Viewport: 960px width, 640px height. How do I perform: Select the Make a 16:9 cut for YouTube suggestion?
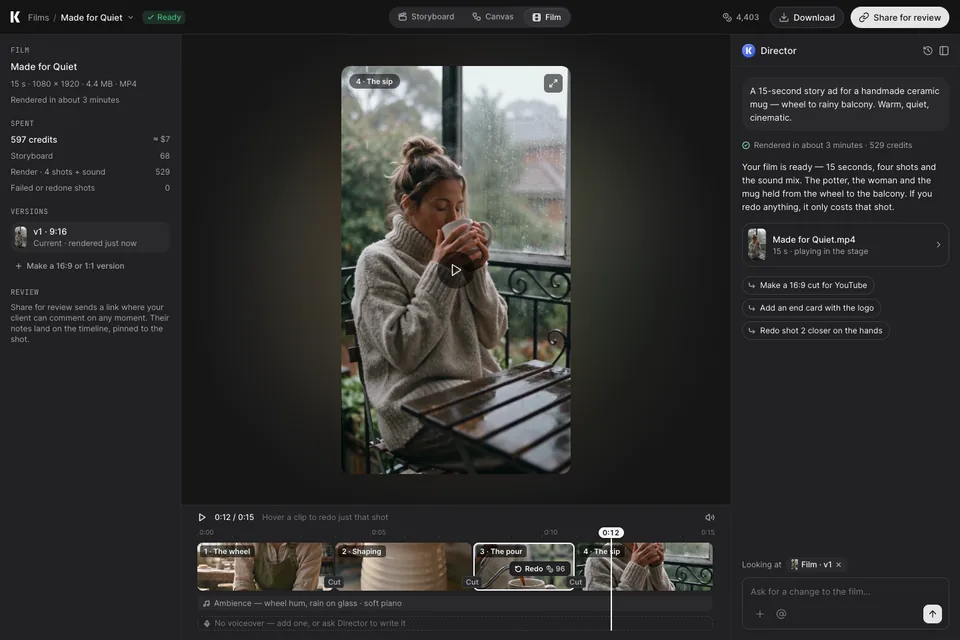coord(808,285)
